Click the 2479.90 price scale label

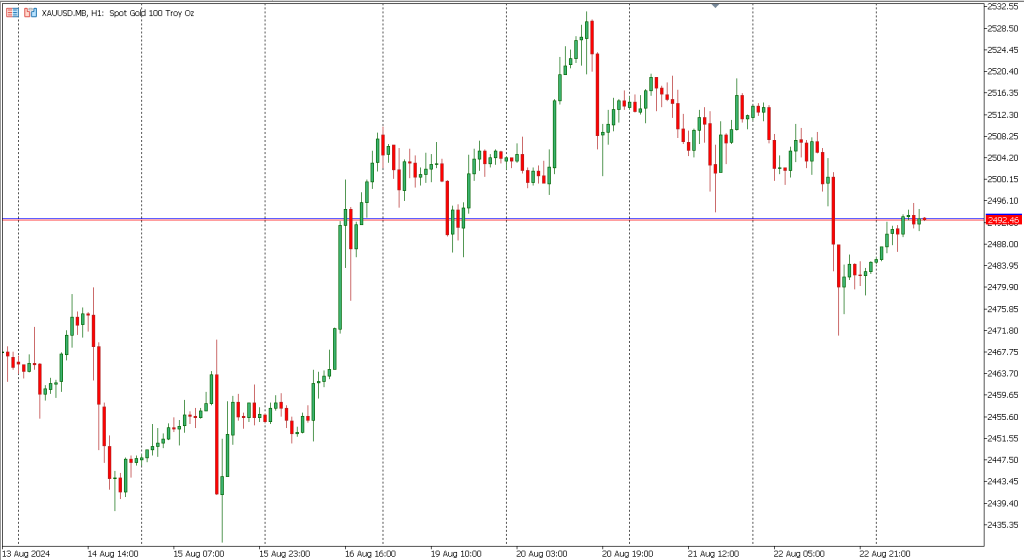click(x=1003, y=287)
